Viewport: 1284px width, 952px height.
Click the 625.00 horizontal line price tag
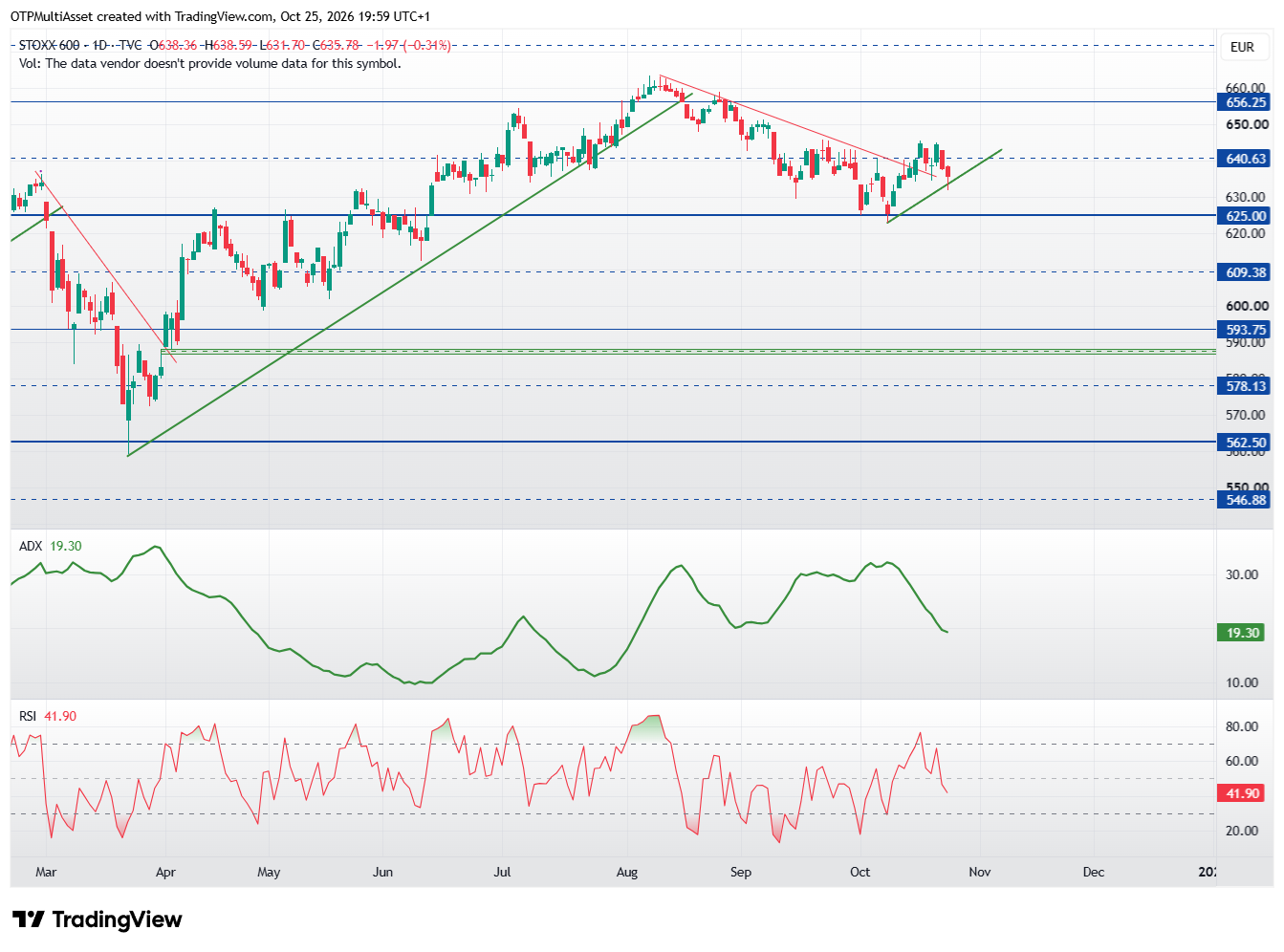coord(1245,216)
